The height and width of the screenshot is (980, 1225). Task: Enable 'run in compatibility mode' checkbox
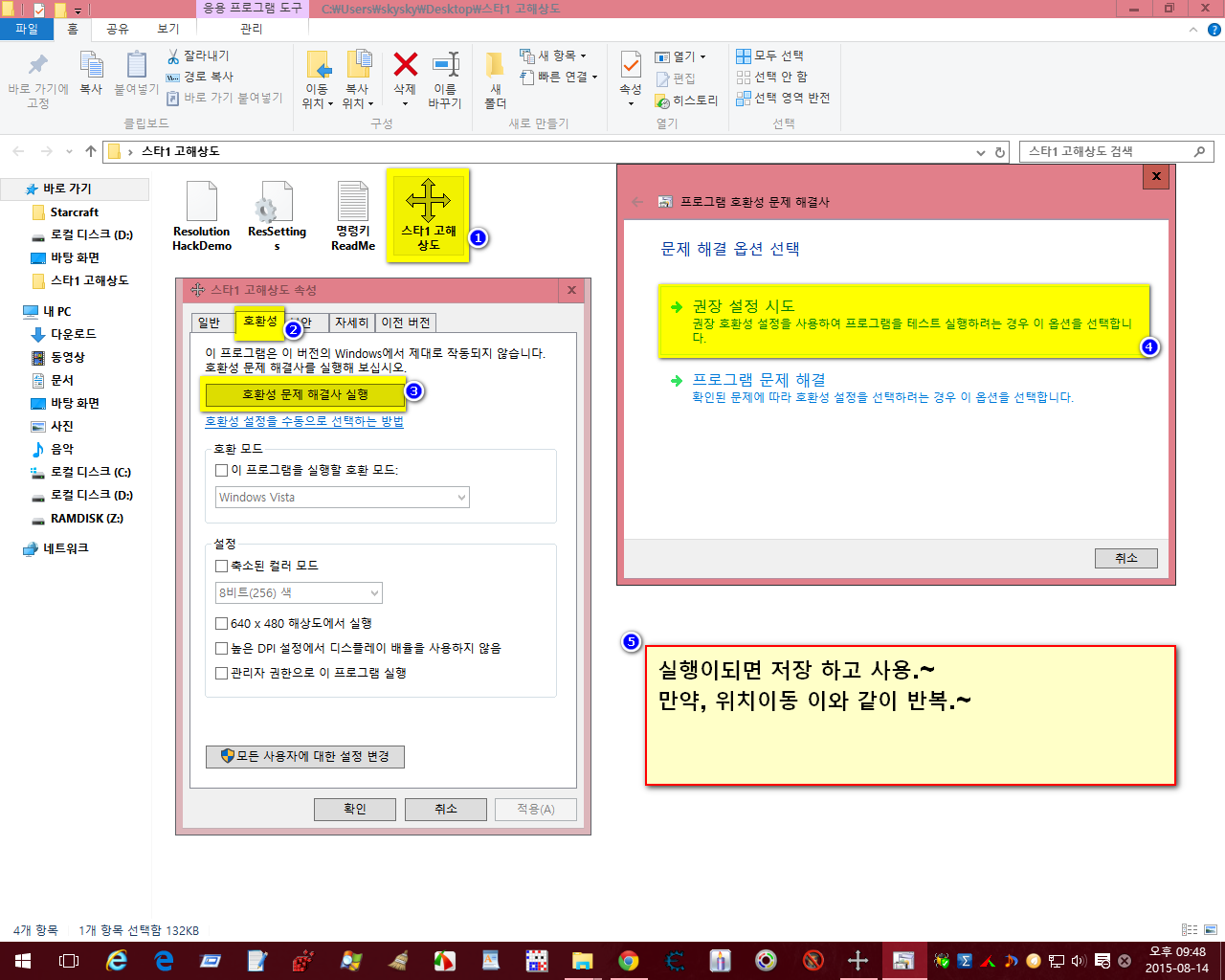coord(222,470)
